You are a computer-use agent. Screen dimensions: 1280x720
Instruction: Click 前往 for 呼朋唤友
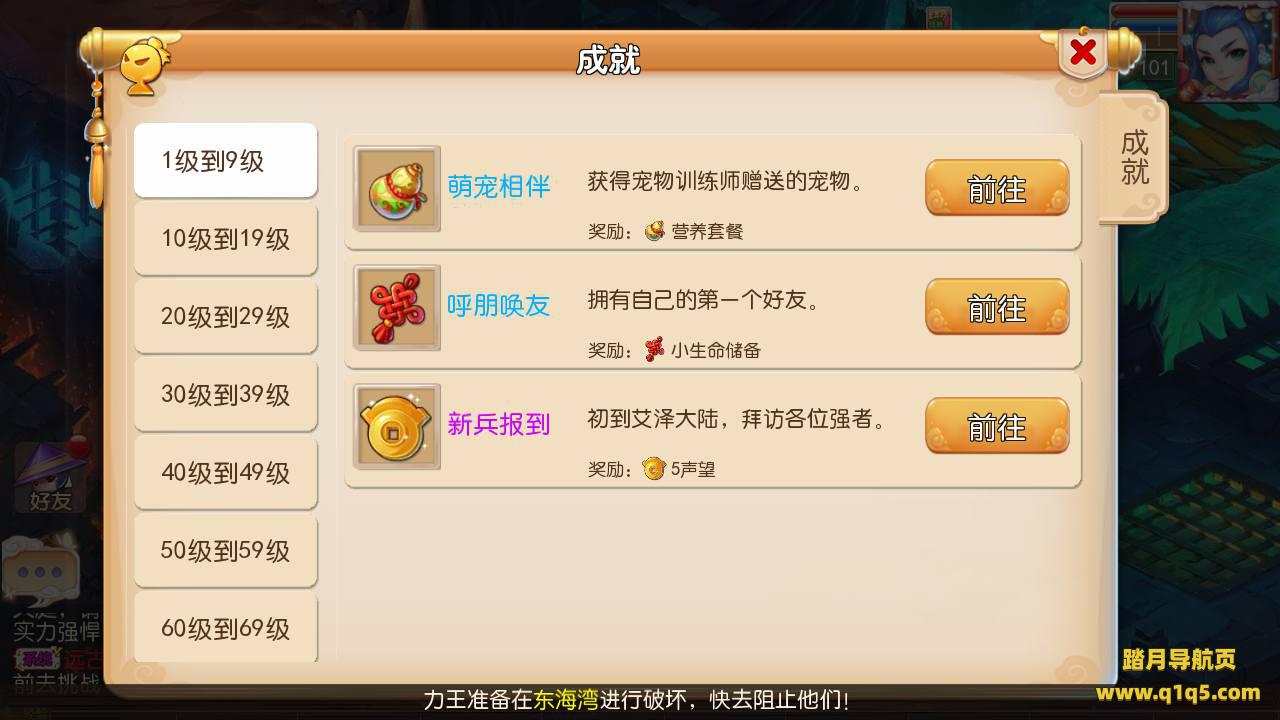click(x=997, y=308)
